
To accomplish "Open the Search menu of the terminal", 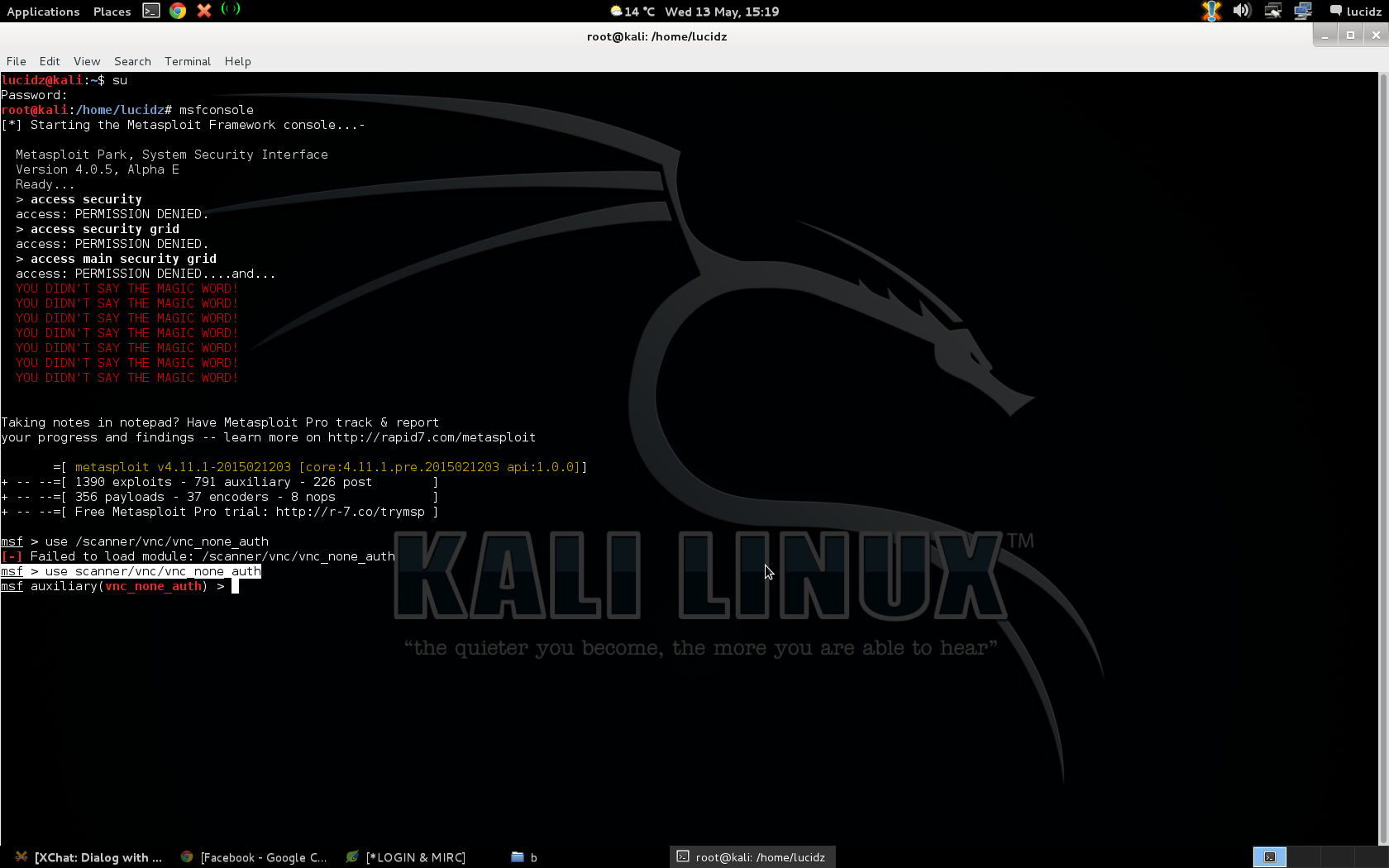I will 132,61.
